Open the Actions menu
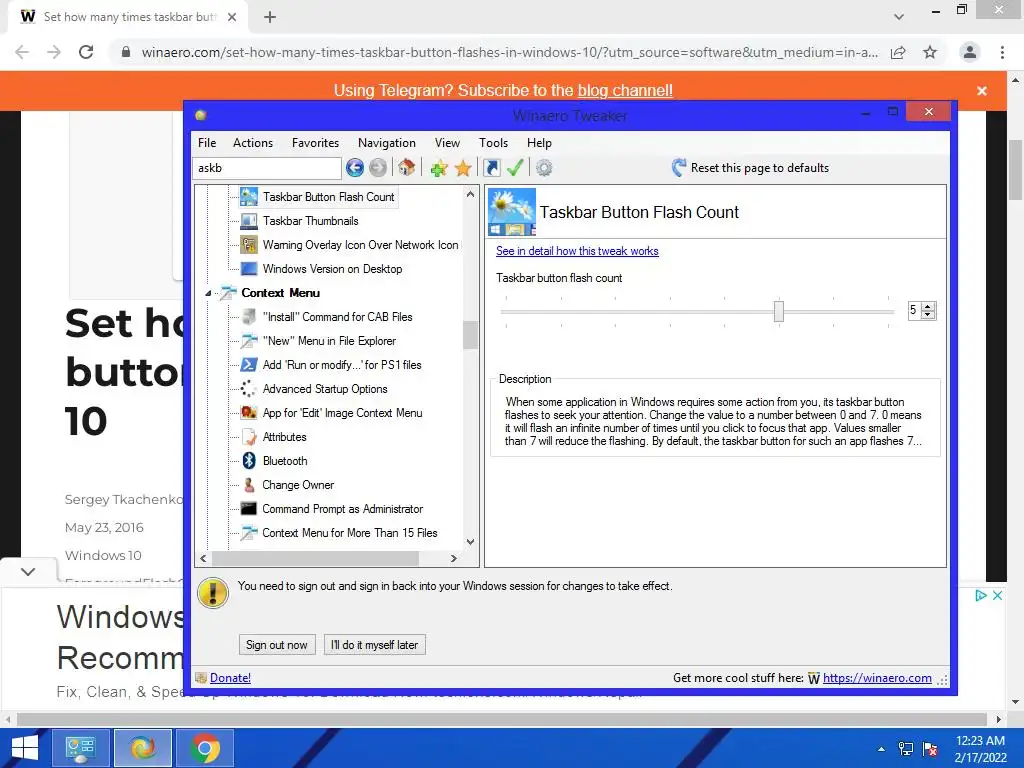The image size is (1024, 768). tap(253, 142)
